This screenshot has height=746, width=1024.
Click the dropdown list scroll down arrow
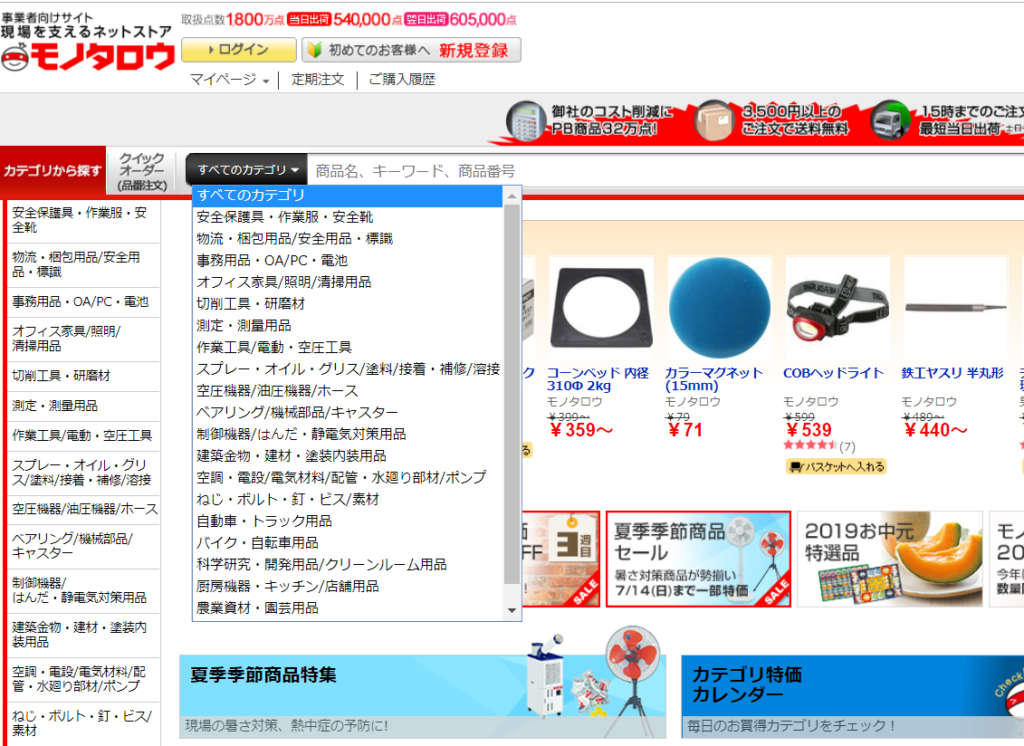(x=512, y=610)
